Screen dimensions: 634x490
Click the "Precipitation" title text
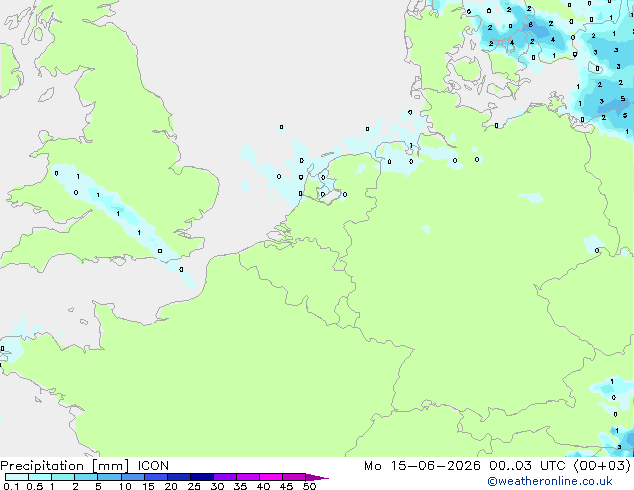pyautogui.click(x=42, y=466)
